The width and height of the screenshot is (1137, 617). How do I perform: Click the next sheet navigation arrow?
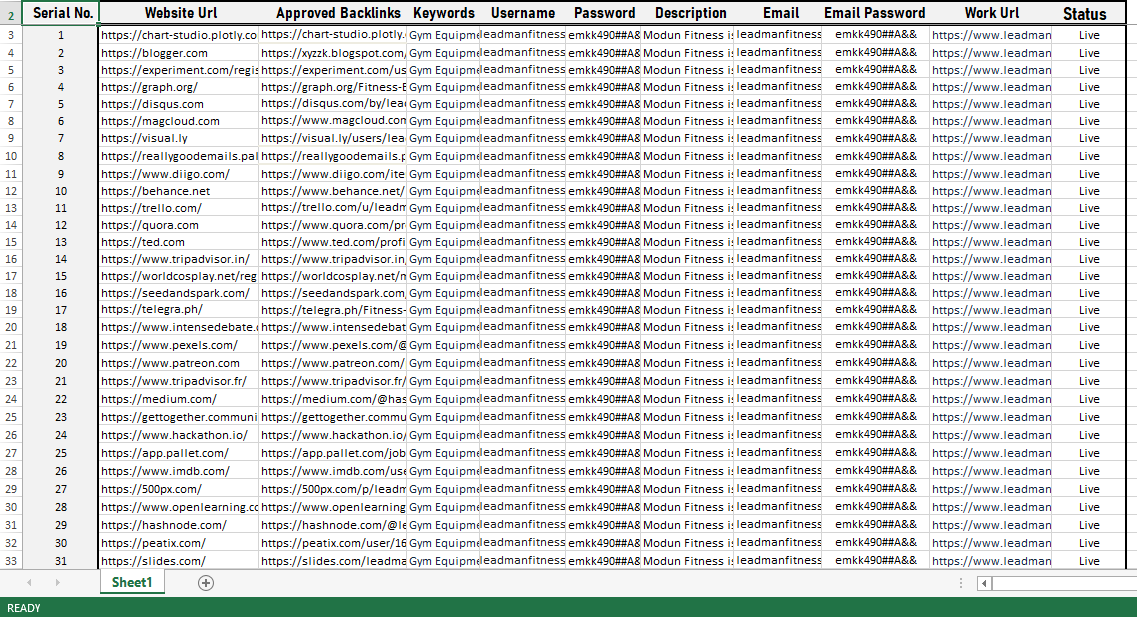57,583
